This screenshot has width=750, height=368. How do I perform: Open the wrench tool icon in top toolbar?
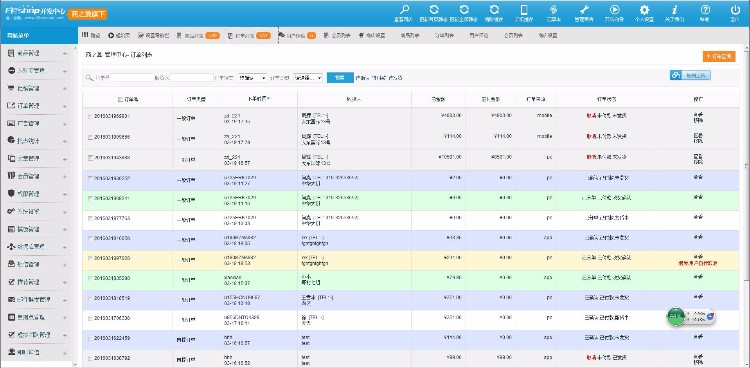click(x=584, y=10)
